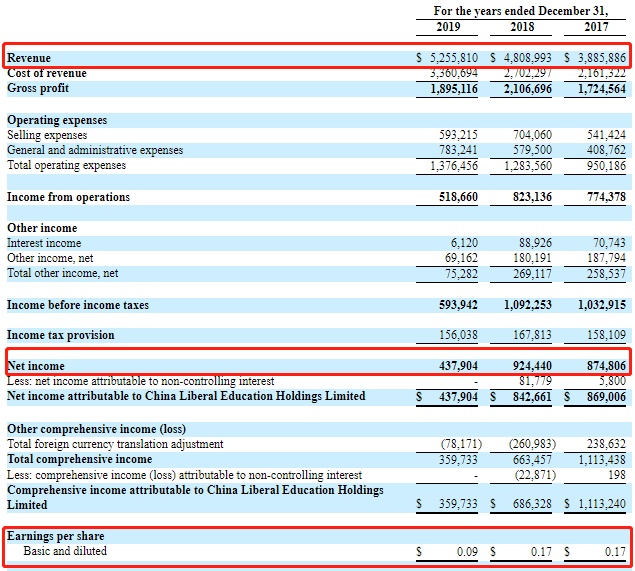Screen dimensions: 635x571
Task: Select 2017 Total operating expenses 950,186
Action: (606, 166)
